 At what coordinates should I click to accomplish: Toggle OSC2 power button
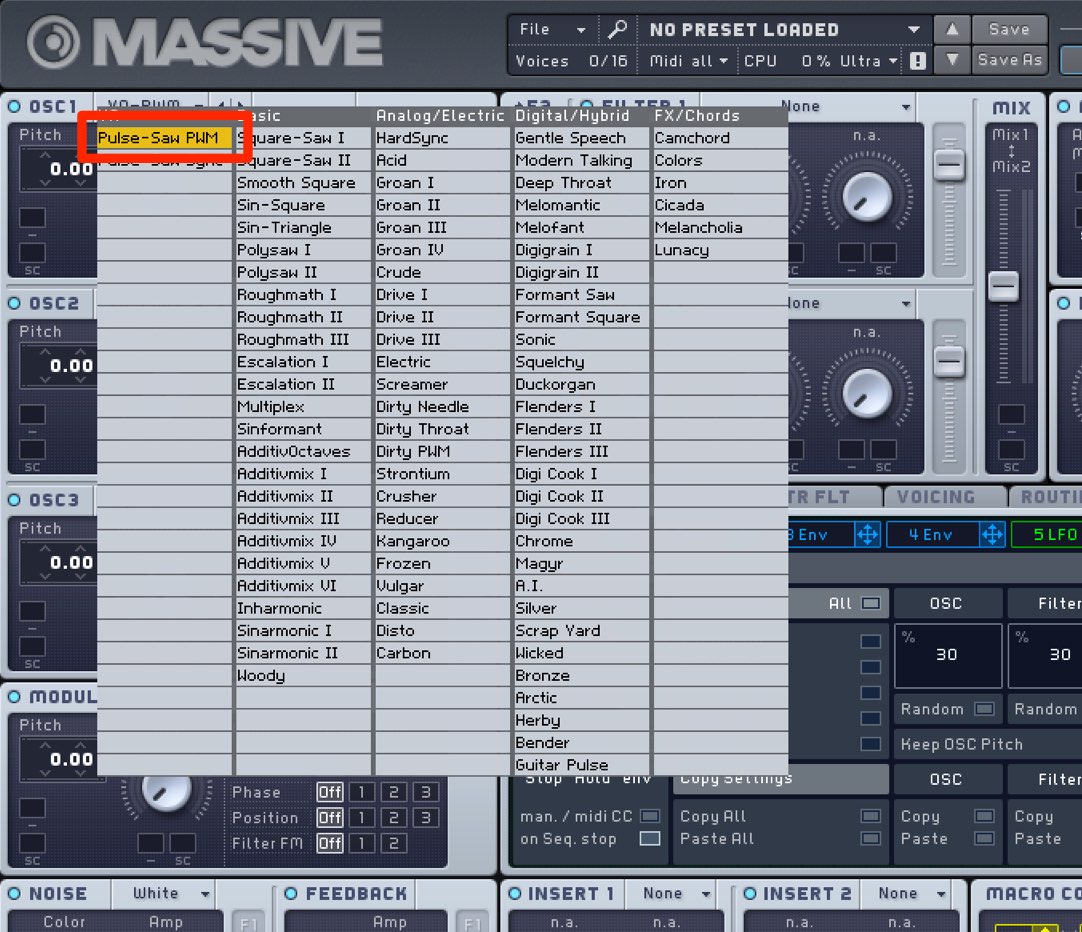click(x=14, y=303)
